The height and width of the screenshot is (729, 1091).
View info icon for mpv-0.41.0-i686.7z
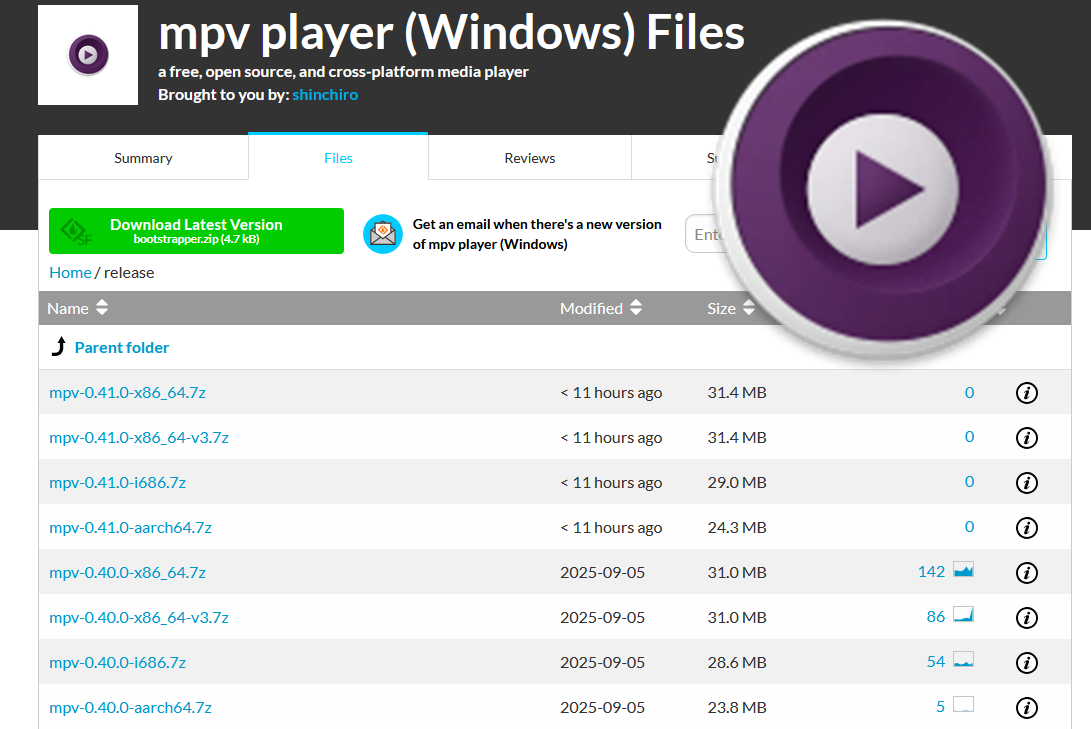tap(1027, 483)
